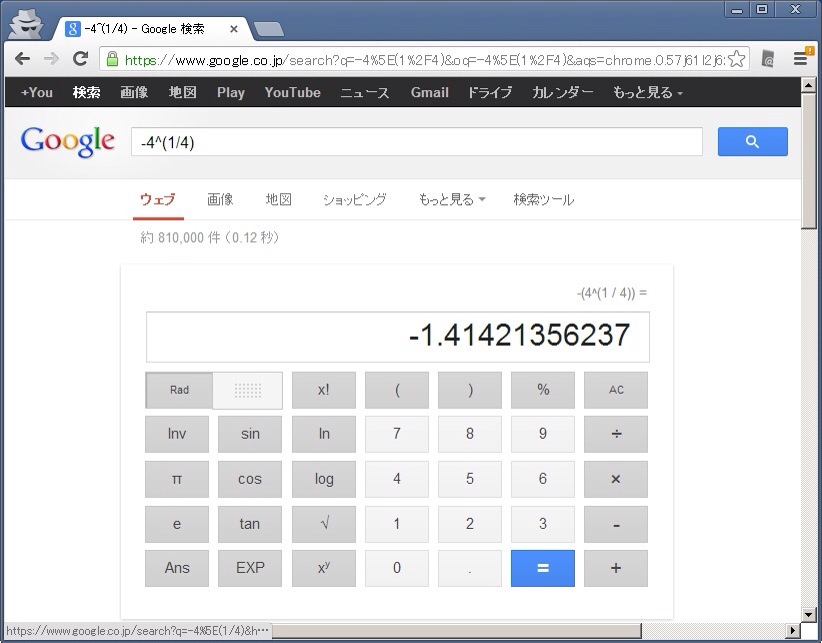Image resolution: width=822 pixels, height=643 pixels.
Task: Select the Rad angle mode
Action: [x=179, y=390]
